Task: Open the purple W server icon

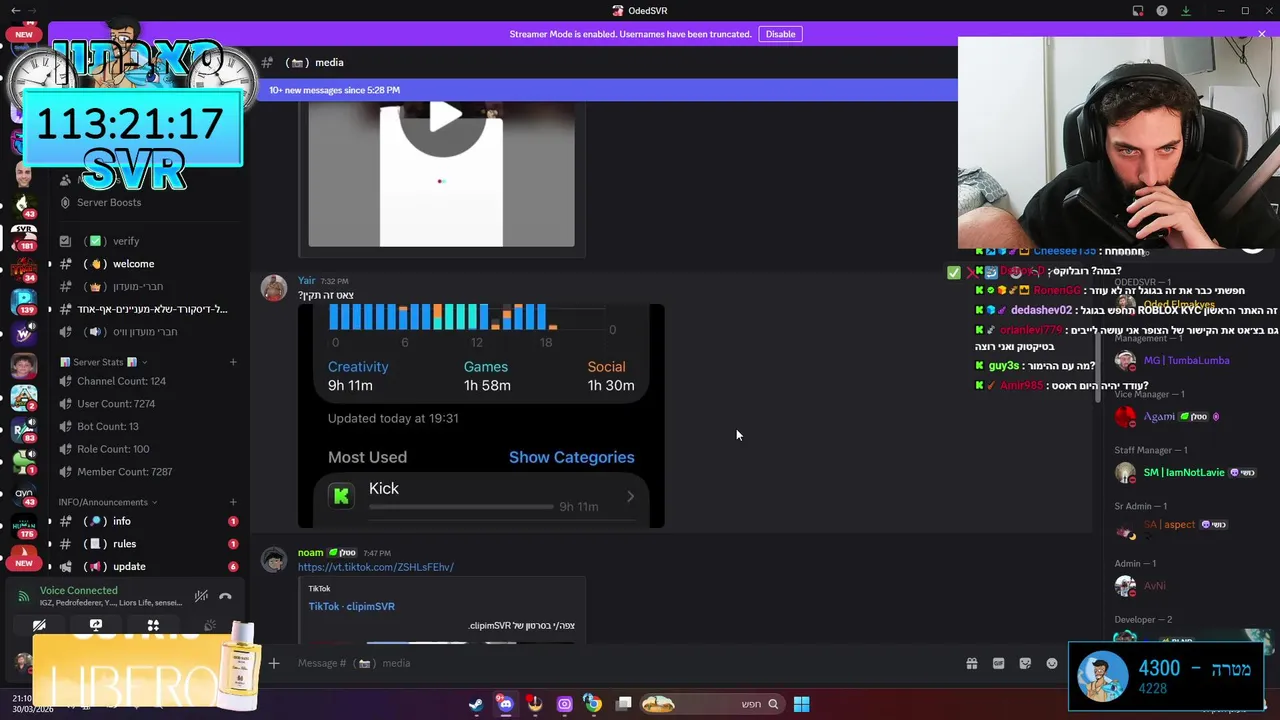Action: (23, 333)
